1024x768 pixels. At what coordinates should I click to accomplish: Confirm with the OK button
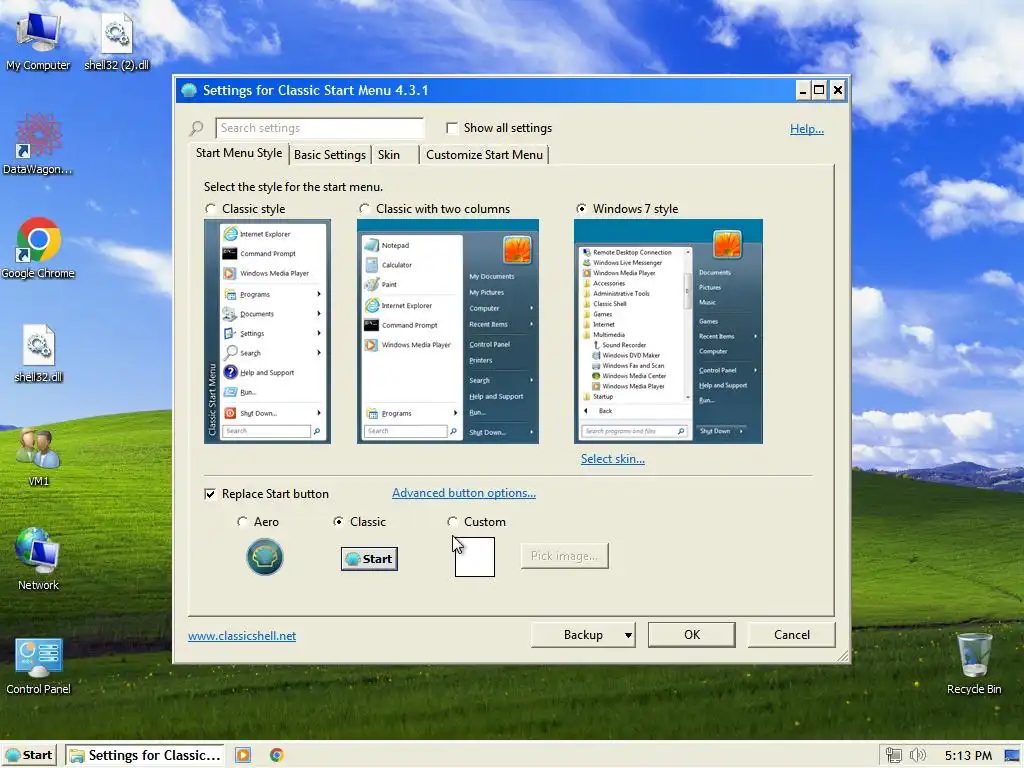[x=692, y=635]
